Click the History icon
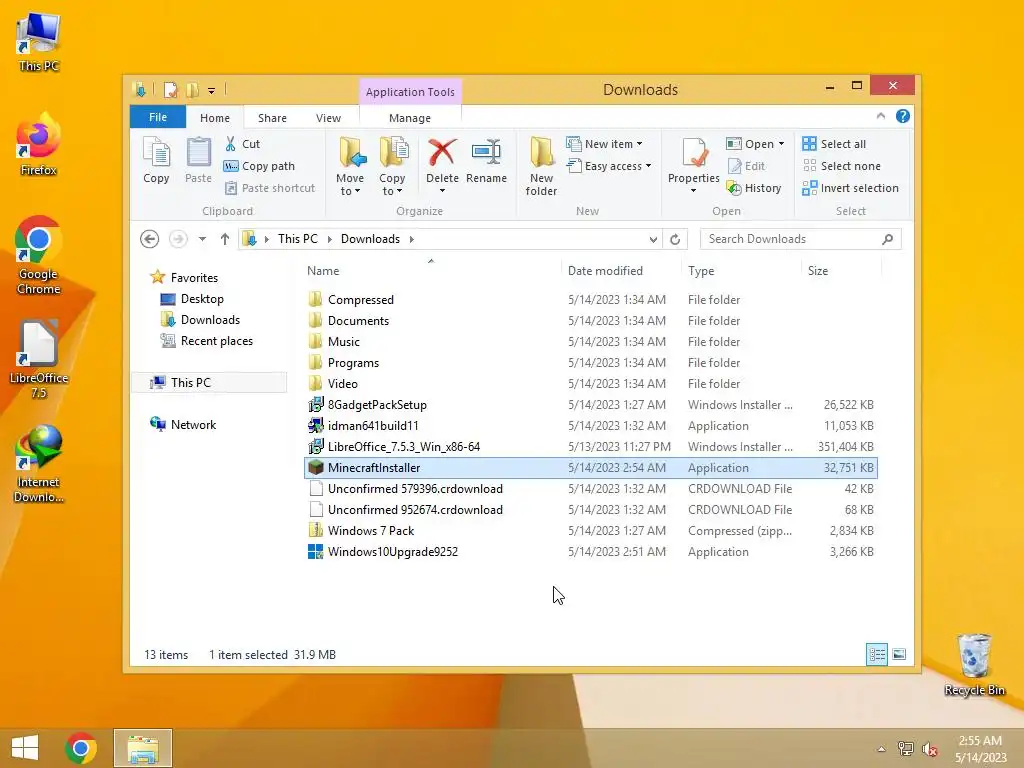 pyautogui.click(x=734, y=188)
